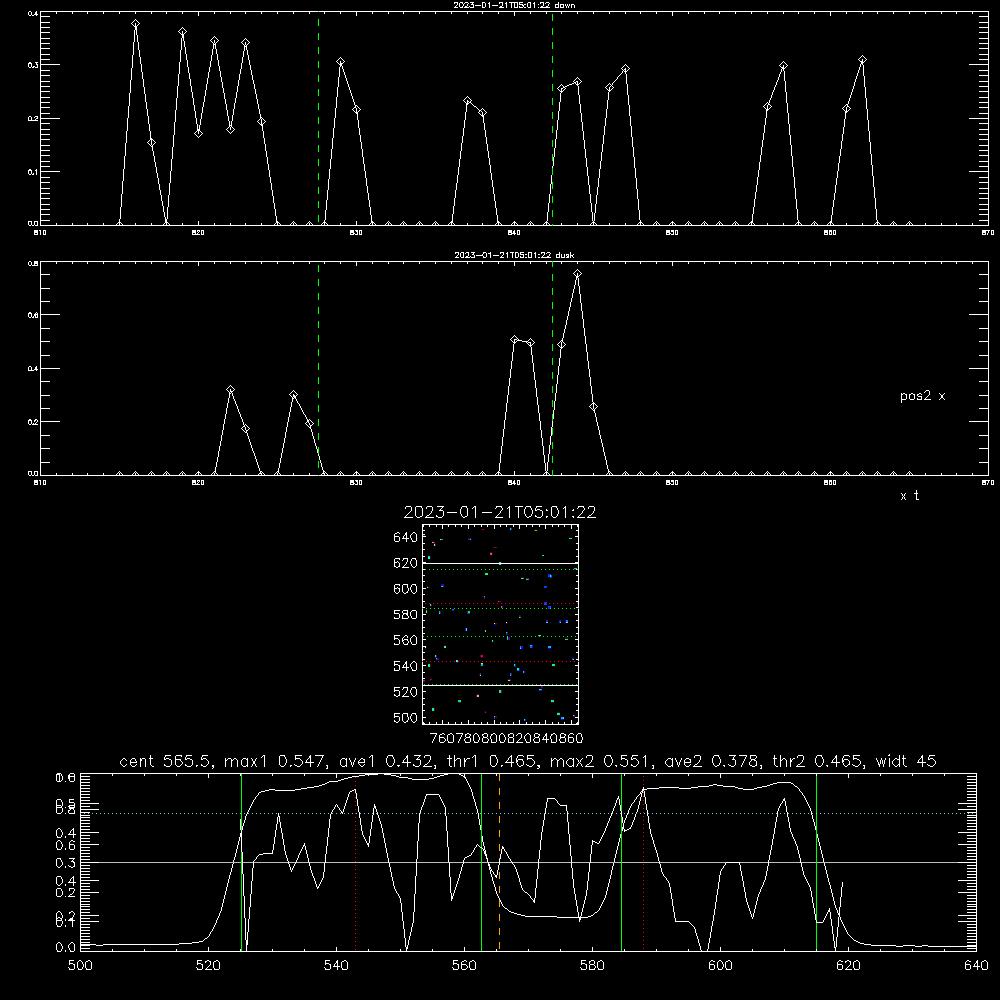Click the green vertical line near 615 in bottom plot

pos(816,862)
